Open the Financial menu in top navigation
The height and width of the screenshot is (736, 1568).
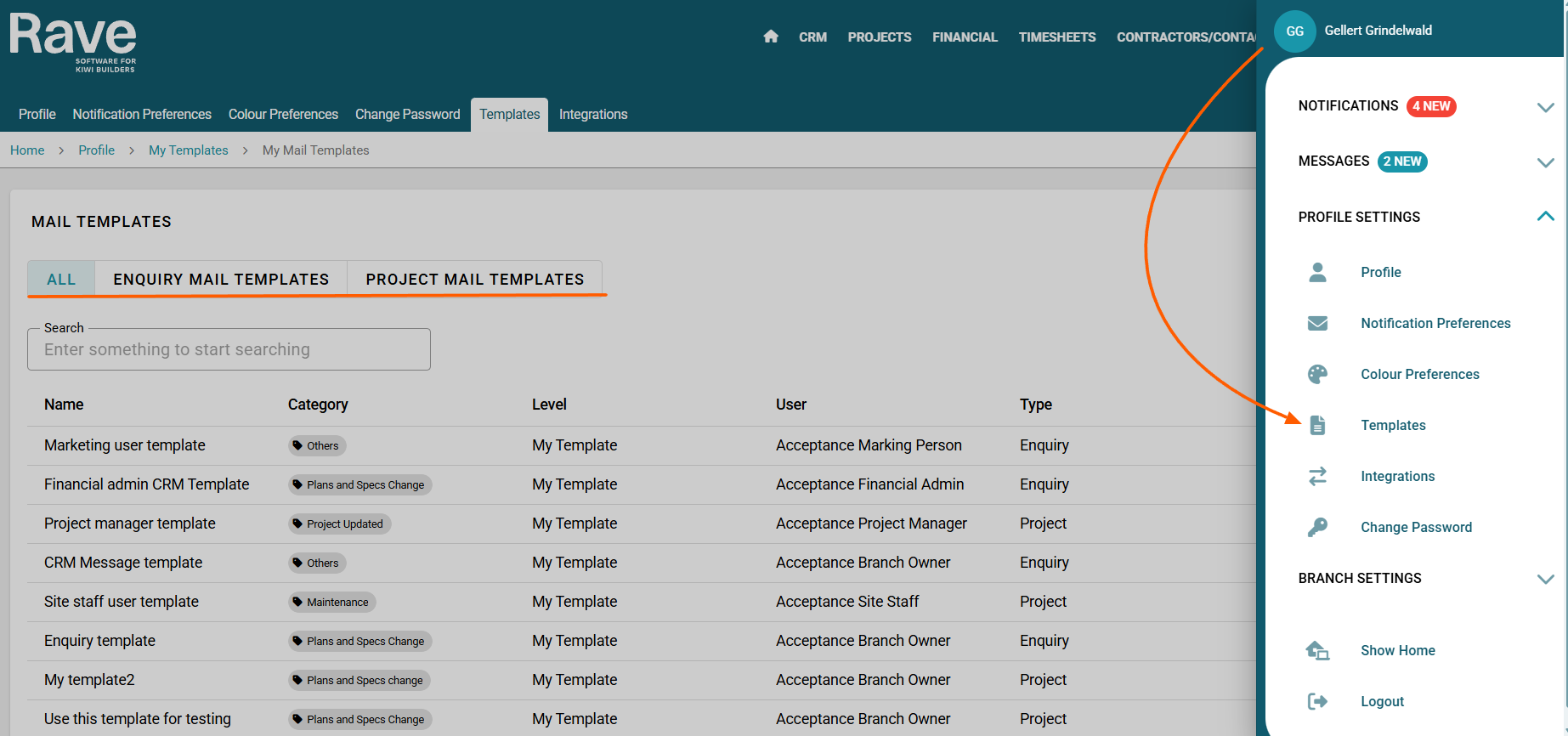(x=965, y=37)
